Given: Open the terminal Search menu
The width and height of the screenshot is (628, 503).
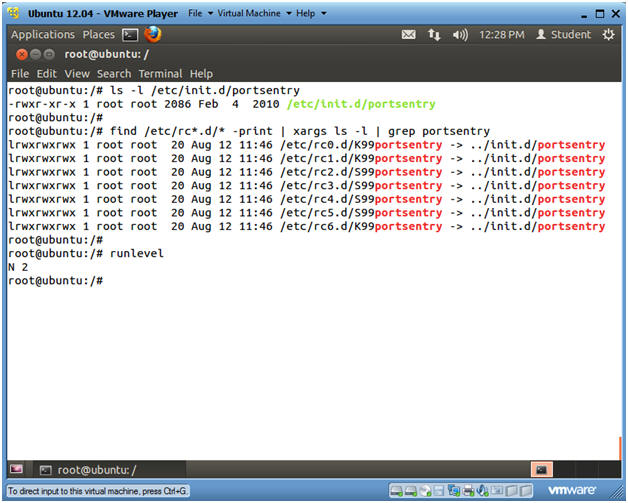Looking at the screenshot, I should [114, 74].
